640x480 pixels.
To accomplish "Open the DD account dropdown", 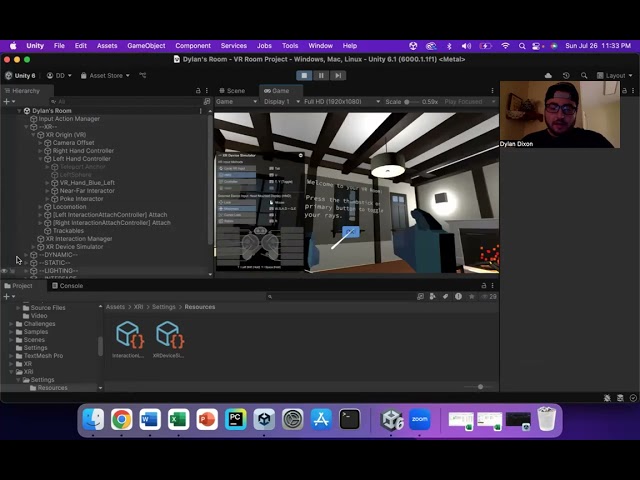I will pos(59,76).
